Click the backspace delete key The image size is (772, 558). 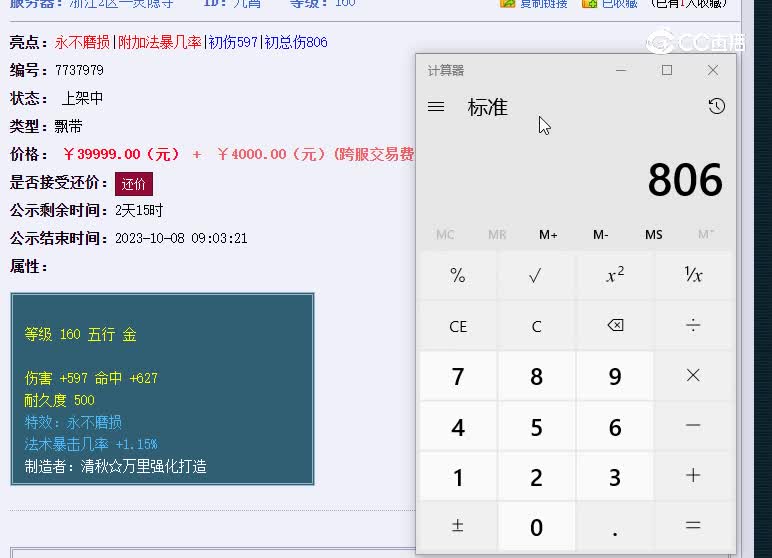614,326
